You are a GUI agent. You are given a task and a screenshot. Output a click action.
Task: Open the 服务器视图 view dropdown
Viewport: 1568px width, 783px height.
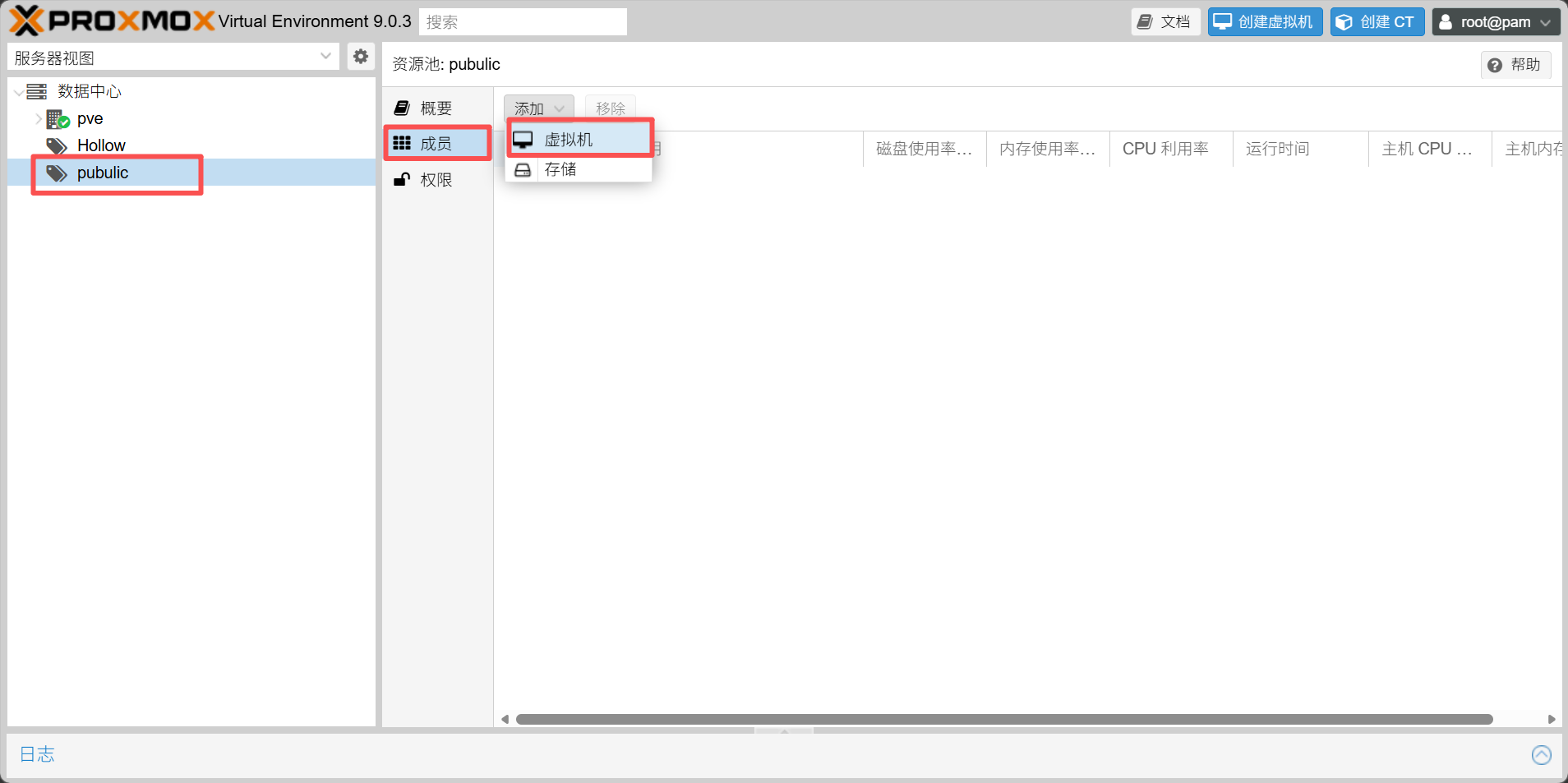point(173,58)
